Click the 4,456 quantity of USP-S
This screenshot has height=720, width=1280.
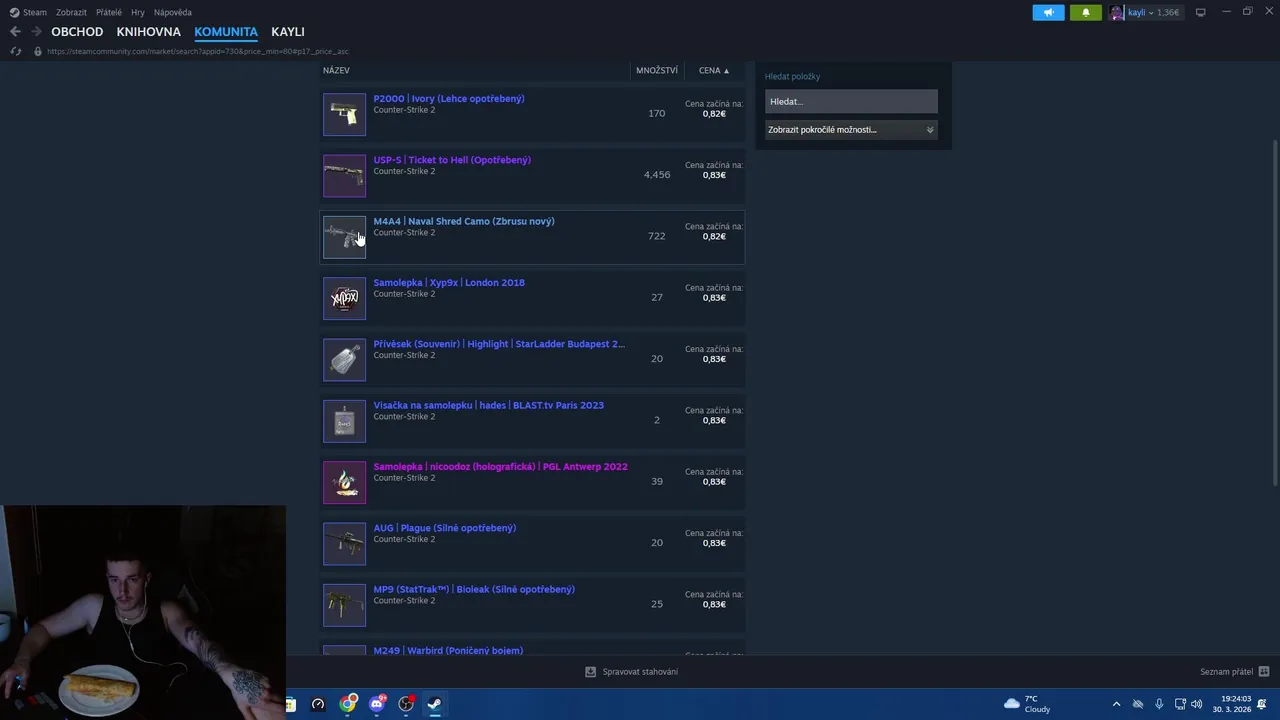pyautogui.click(x=657, y=175)
